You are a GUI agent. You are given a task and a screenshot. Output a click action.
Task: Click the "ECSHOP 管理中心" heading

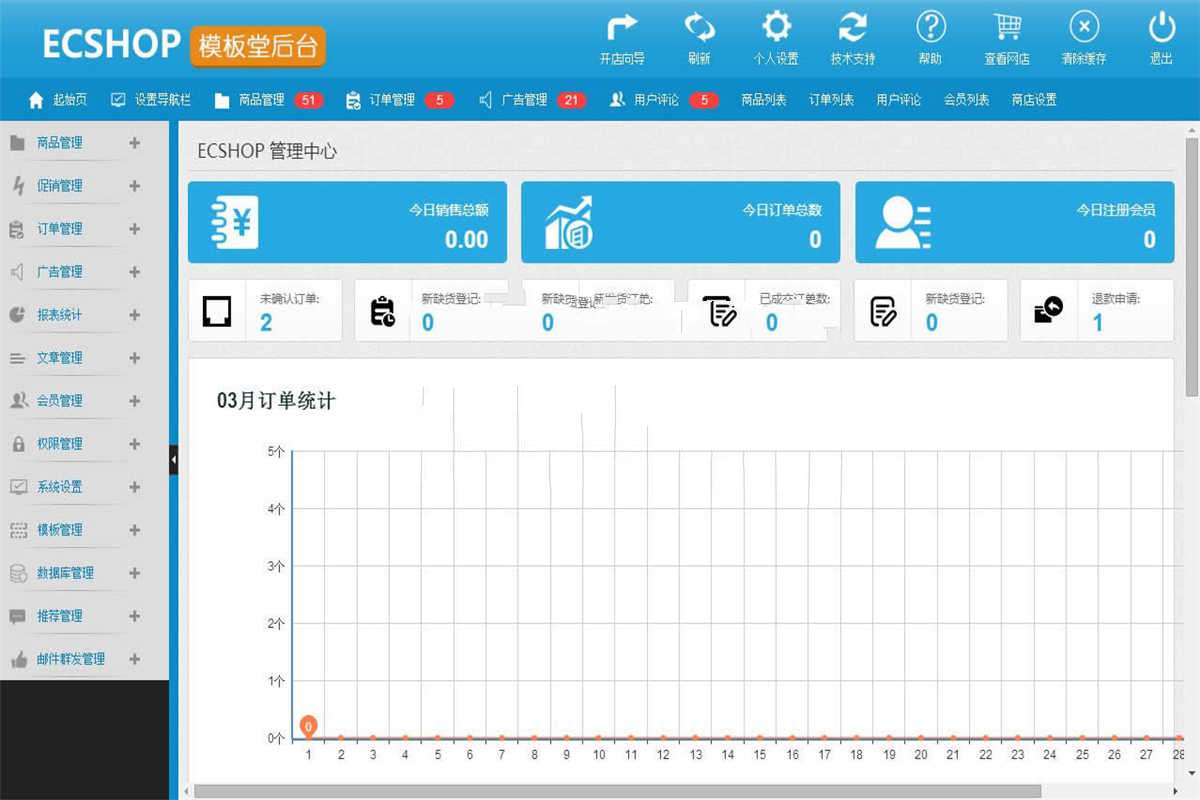[267, 152]
